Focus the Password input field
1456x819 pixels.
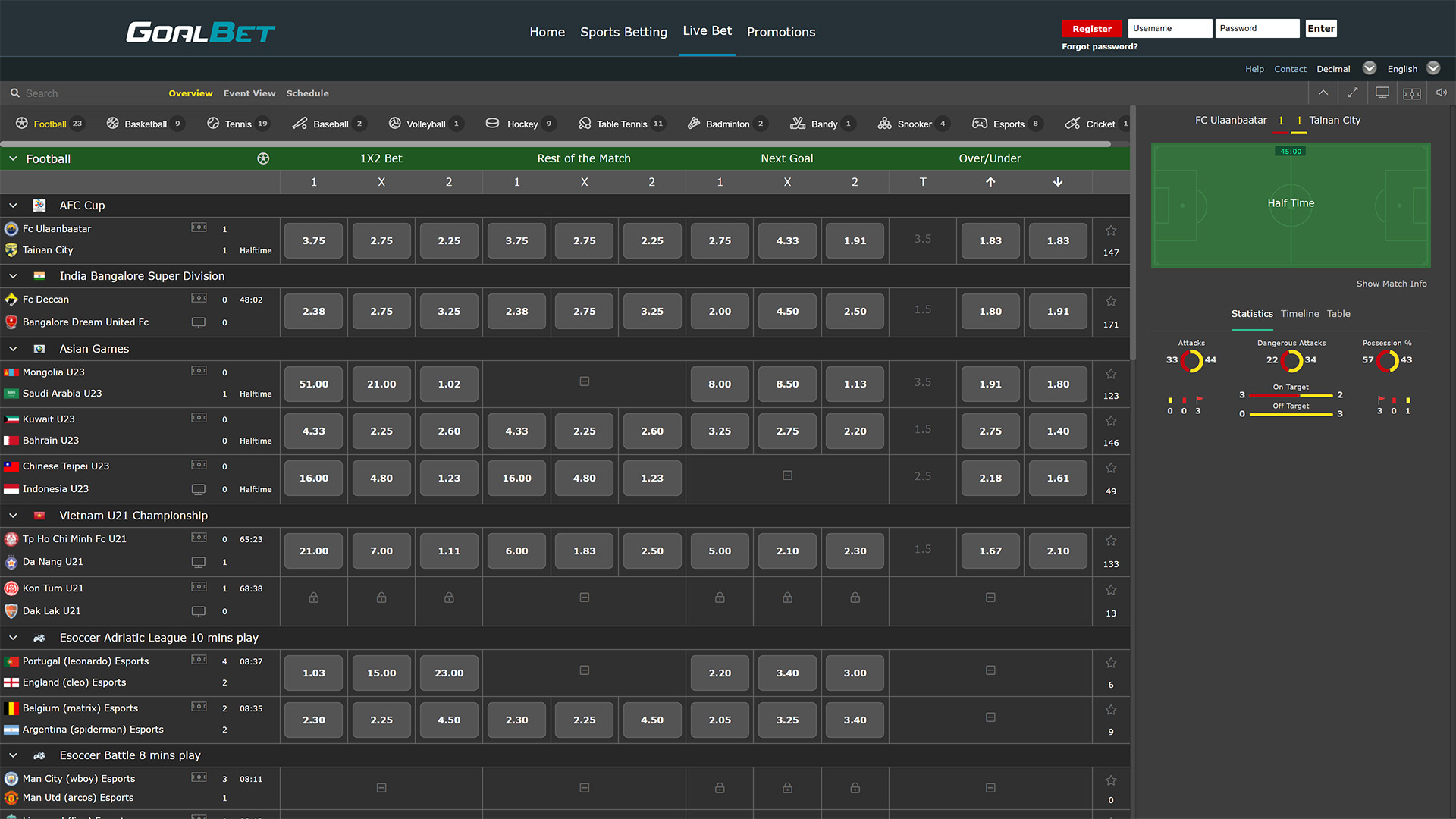(x=1257, y=29)
